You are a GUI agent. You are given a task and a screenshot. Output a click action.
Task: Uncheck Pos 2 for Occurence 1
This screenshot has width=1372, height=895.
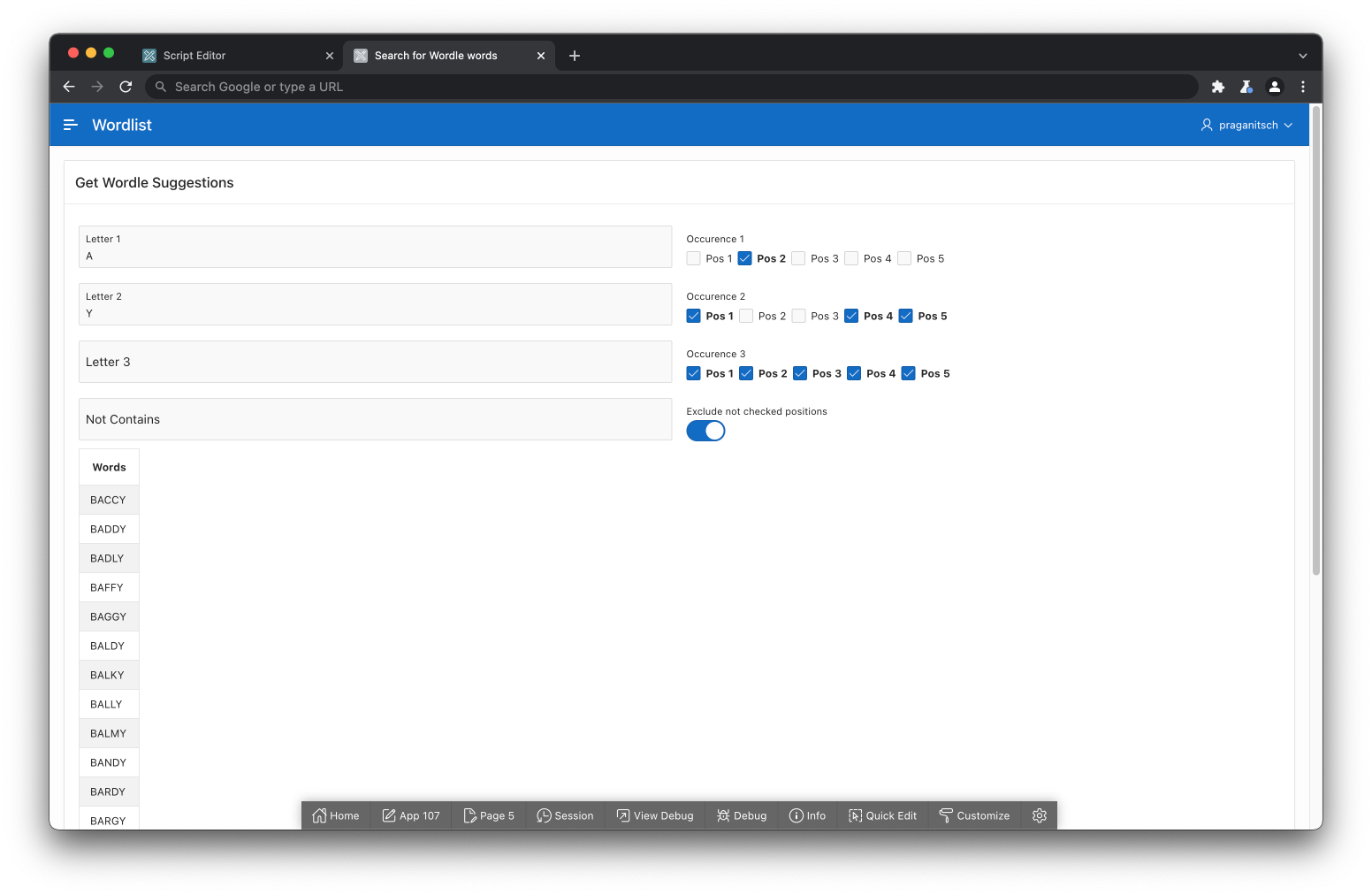click(745, 258)
